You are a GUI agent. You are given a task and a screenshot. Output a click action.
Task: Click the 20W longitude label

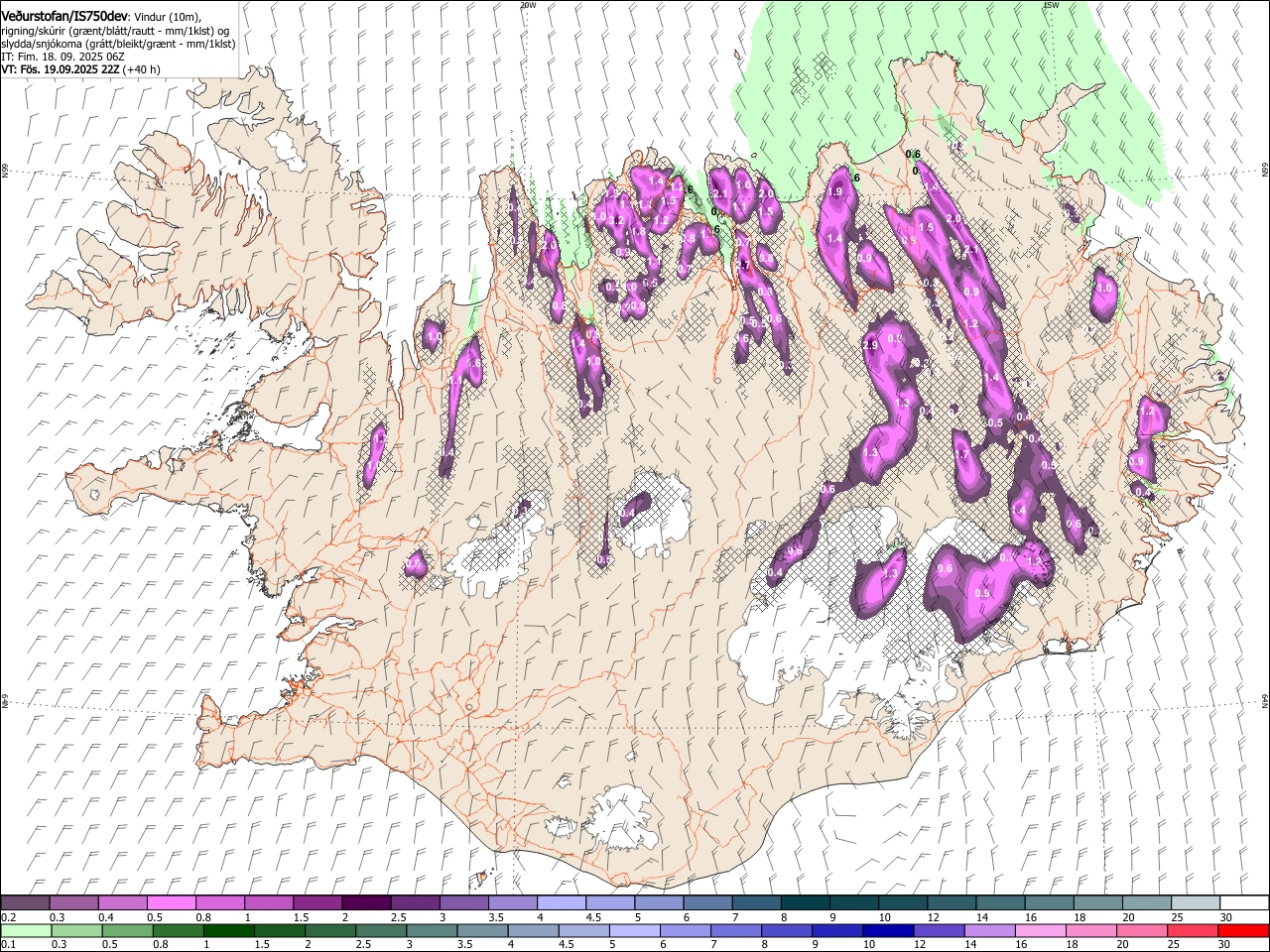point(528,5)
